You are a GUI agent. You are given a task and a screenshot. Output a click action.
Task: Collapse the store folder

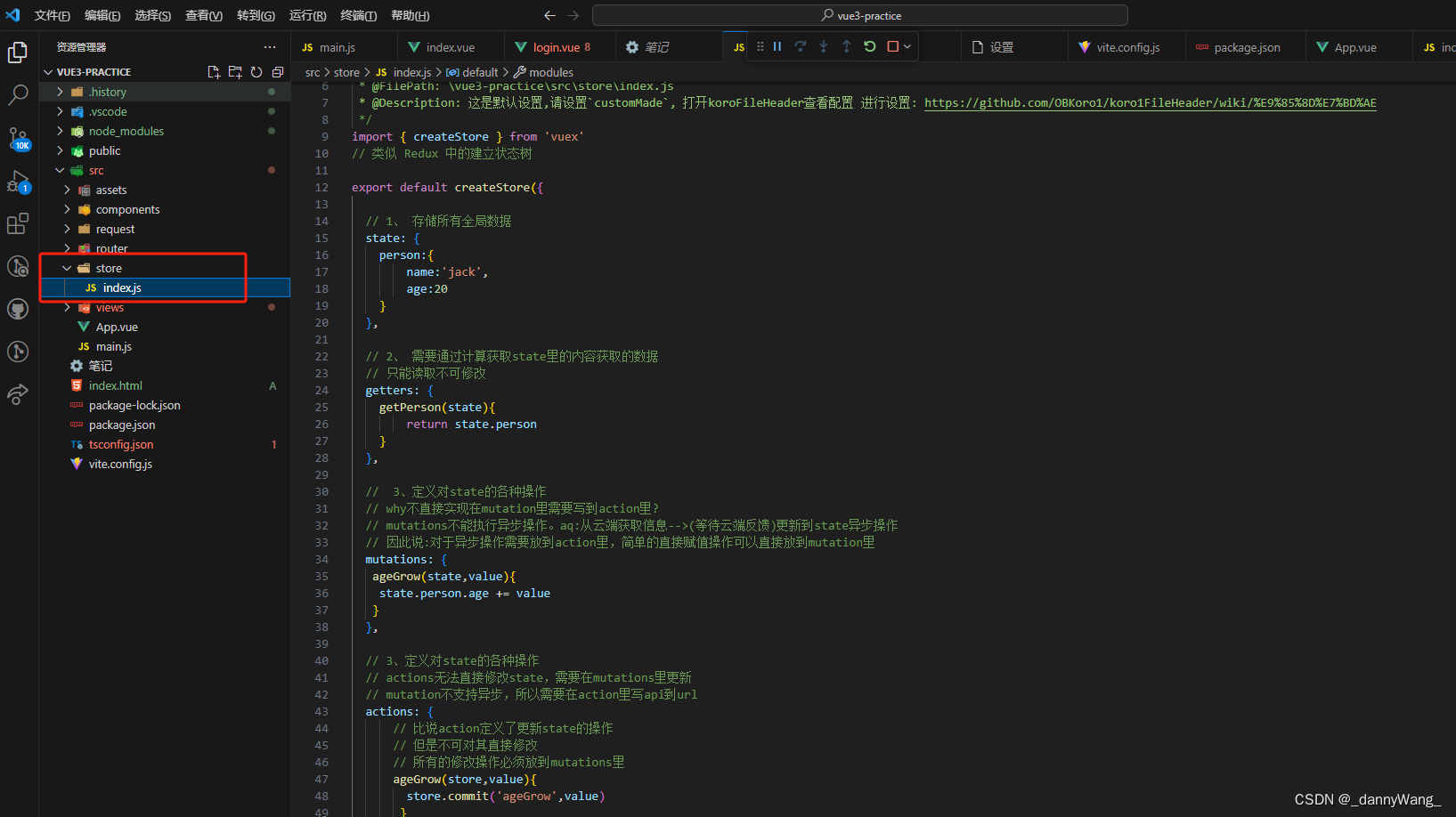tap(165, 268)
